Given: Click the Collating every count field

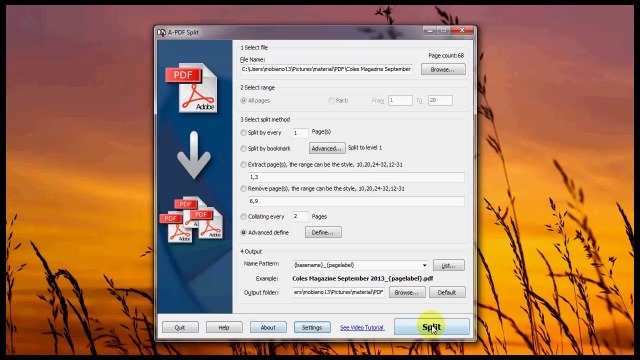Looking at the screenshot, I should (300, 216).
